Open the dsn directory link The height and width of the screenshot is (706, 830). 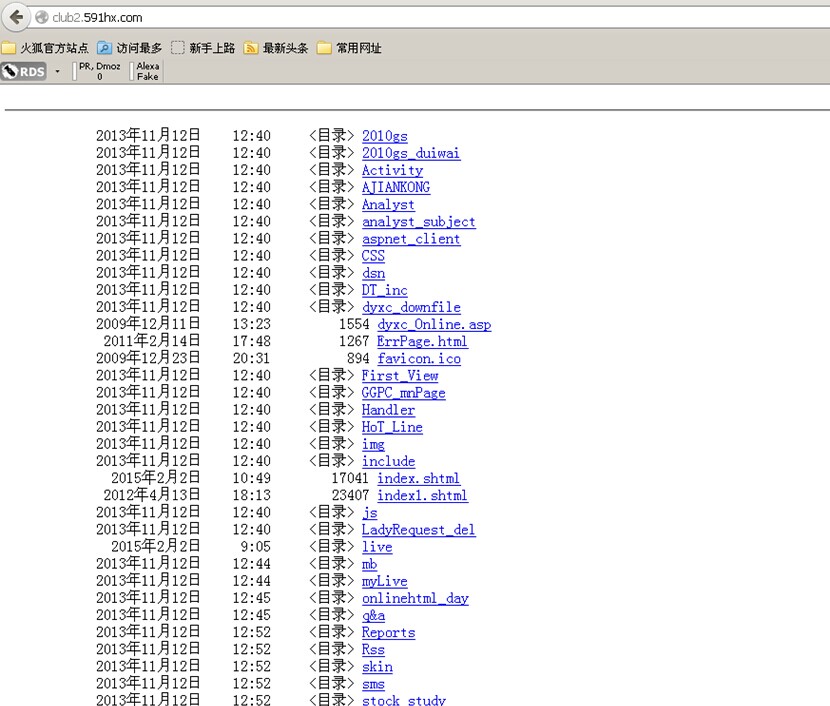373,273
